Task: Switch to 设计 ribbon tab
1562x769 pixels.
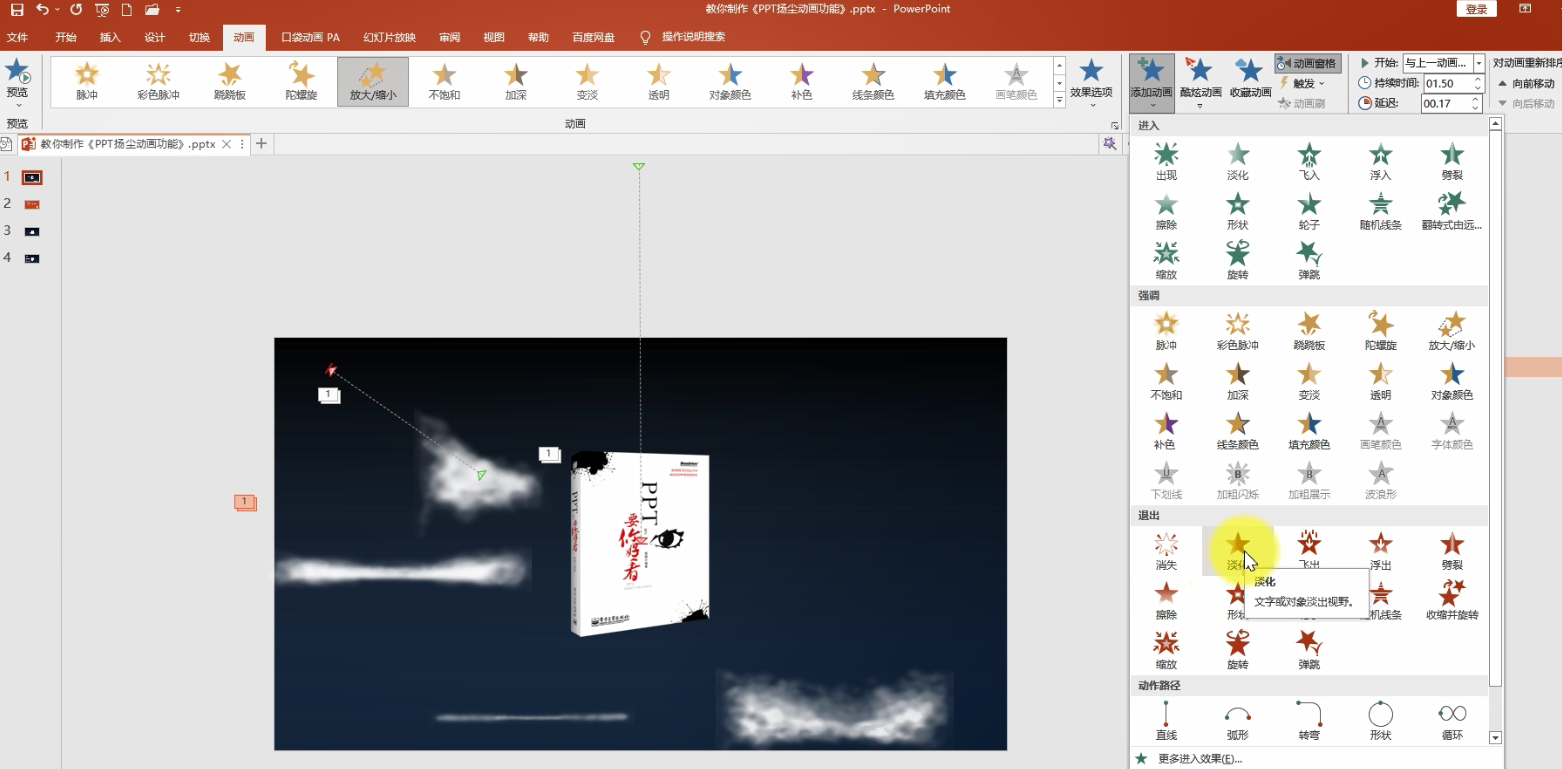Action: (x=154, y=37)
